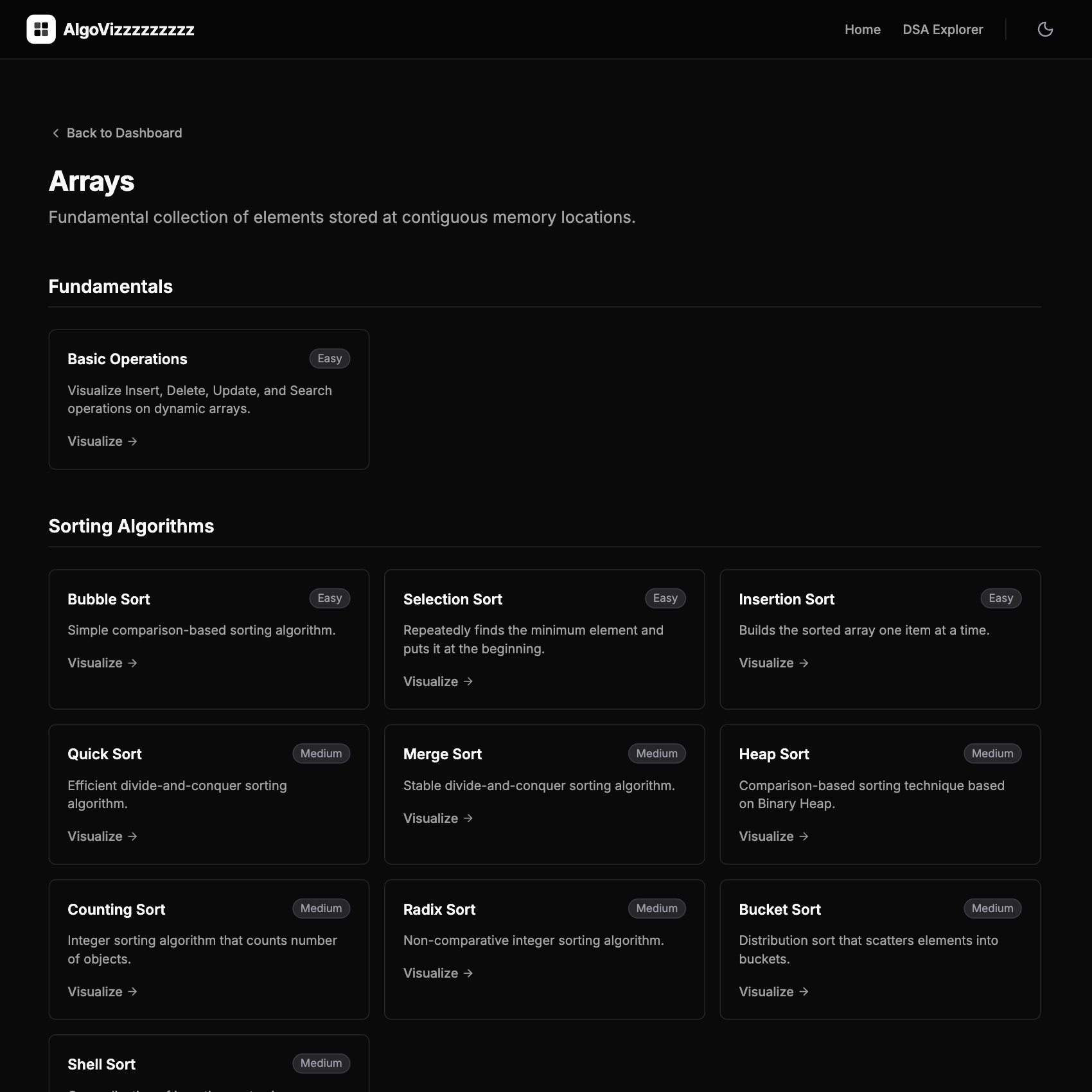Open Visualize link for Radix Sort
This screenshot has height=1092, width=1092.
(438, 973)
